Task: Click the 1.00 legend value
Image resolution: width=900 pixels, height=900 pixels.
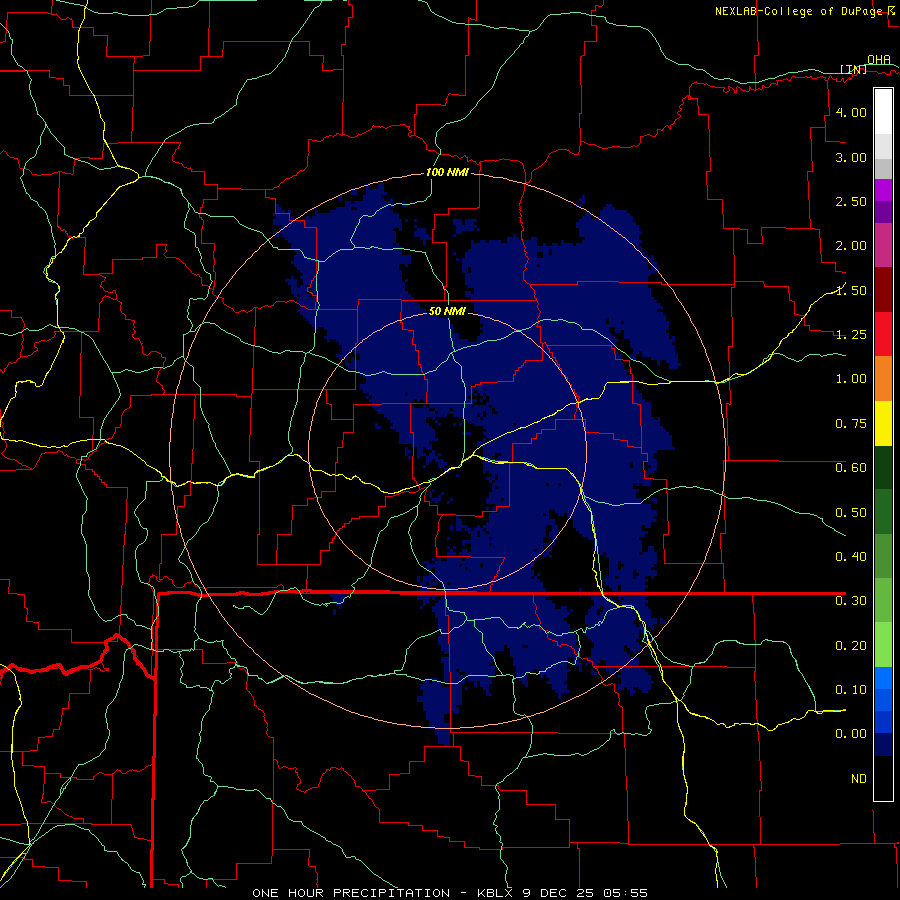Action: tap(851, 379)
